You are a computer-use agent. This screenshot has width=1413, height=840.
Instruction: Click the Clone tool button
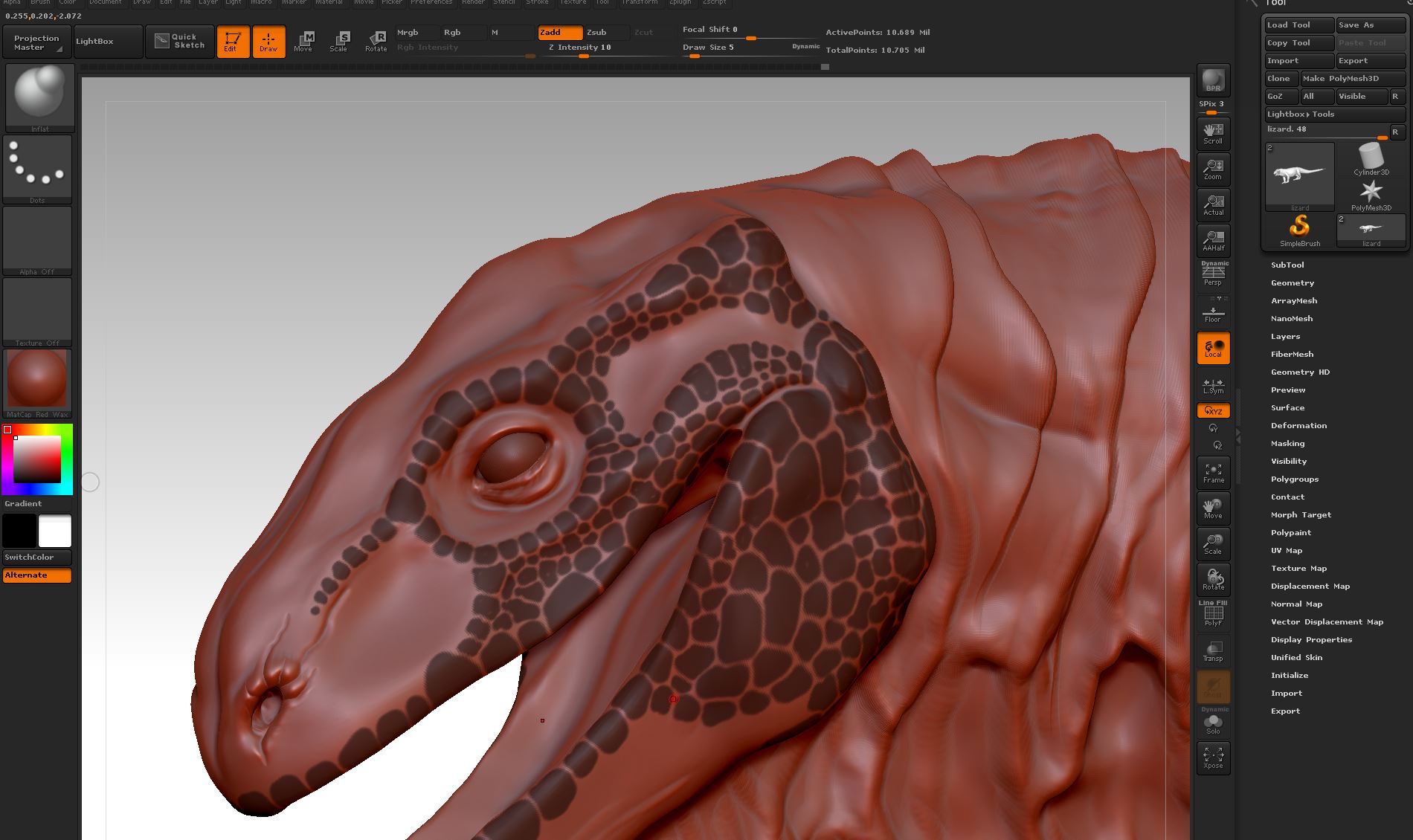[1282, 78]
